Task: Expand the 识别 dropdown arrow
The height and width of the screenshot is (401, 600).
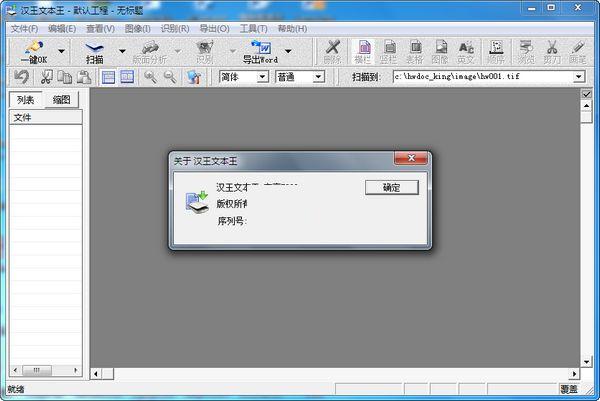Action: point(232,51)
